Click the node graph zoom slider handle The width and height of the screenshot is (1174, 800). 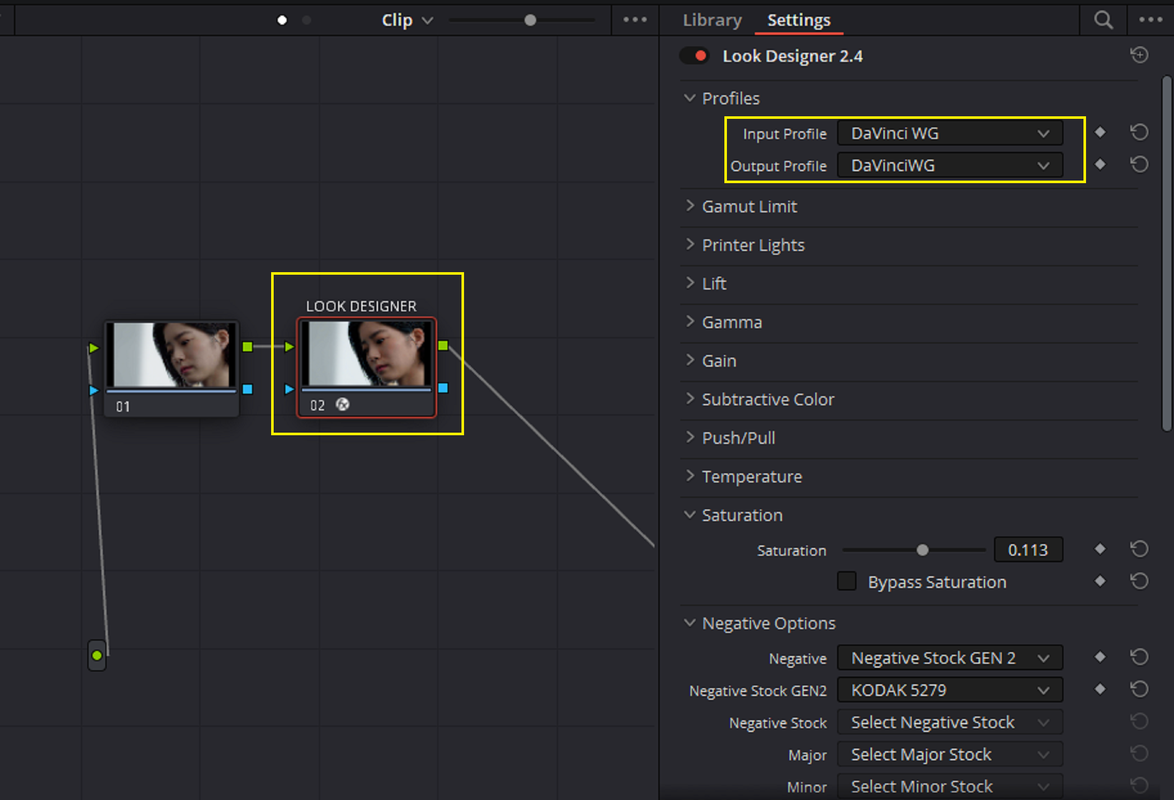[x=530, y=20]
